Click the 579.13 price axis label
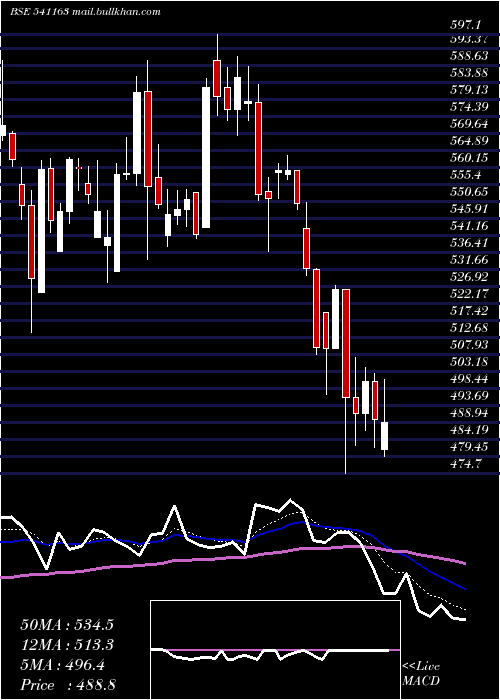This screenshot has height=700, width=500. coord(468,89)
